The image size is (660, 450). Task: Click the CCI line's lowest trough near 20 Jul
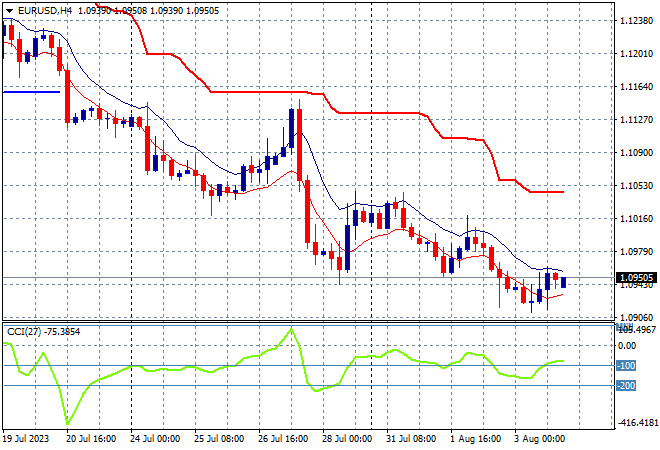[68, 423]
